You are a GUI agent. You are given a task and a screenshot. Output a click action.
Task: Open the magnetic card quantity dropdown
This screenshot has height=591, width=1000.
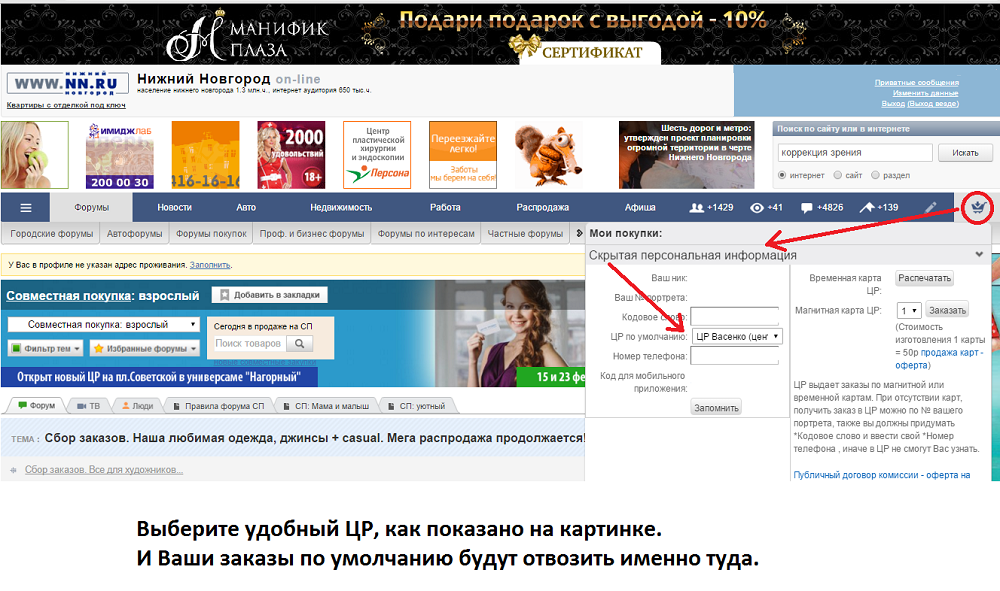point(909,310)
